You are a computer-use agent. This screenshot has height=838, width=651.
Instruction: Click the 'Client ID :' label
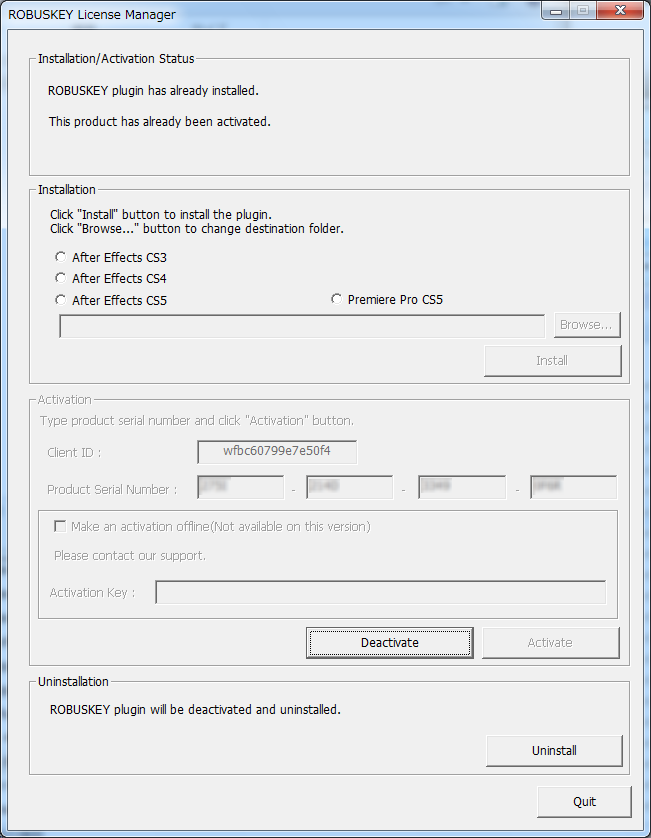tap(74, 453)
